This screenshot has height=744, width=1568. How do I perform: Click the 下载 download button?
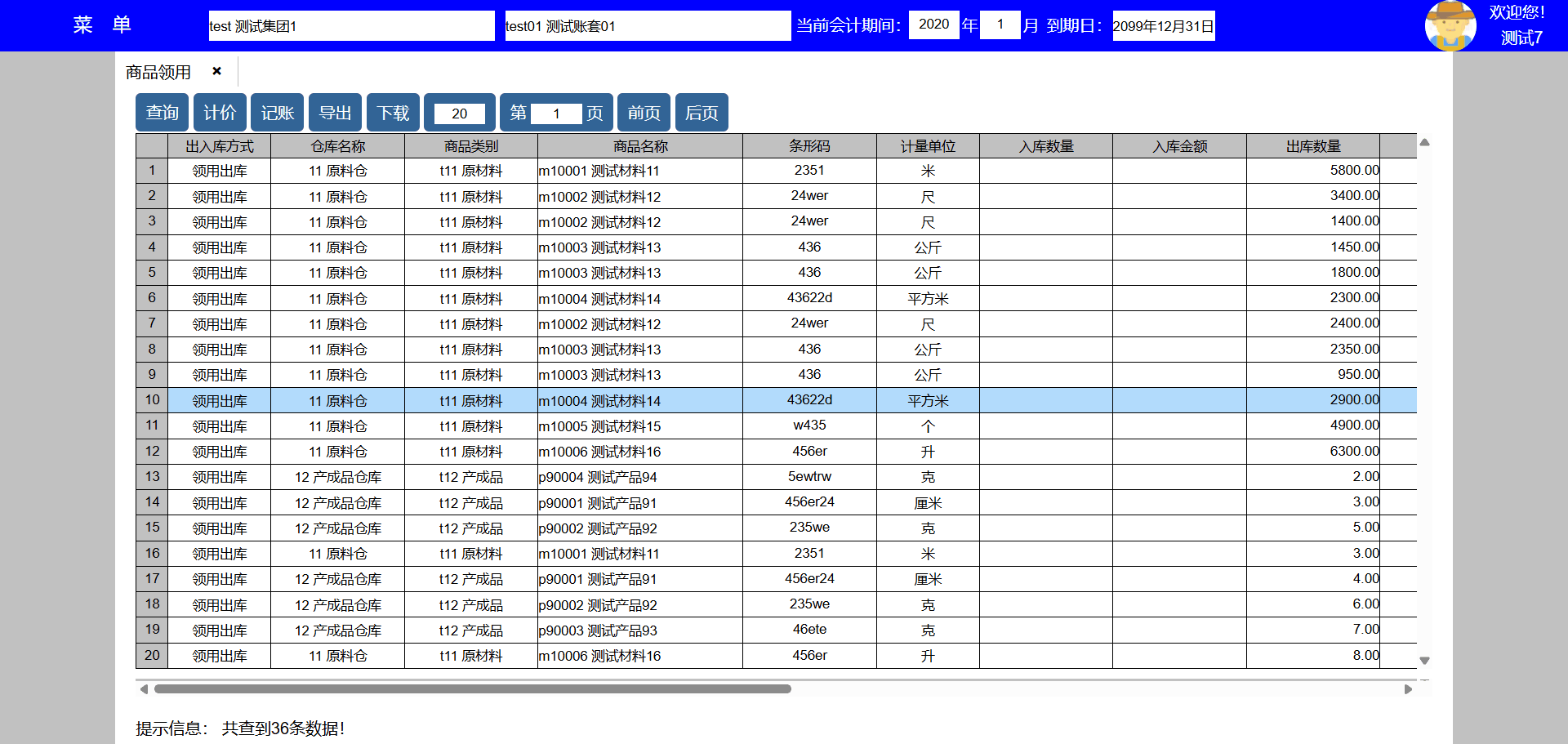pos(393,113)
